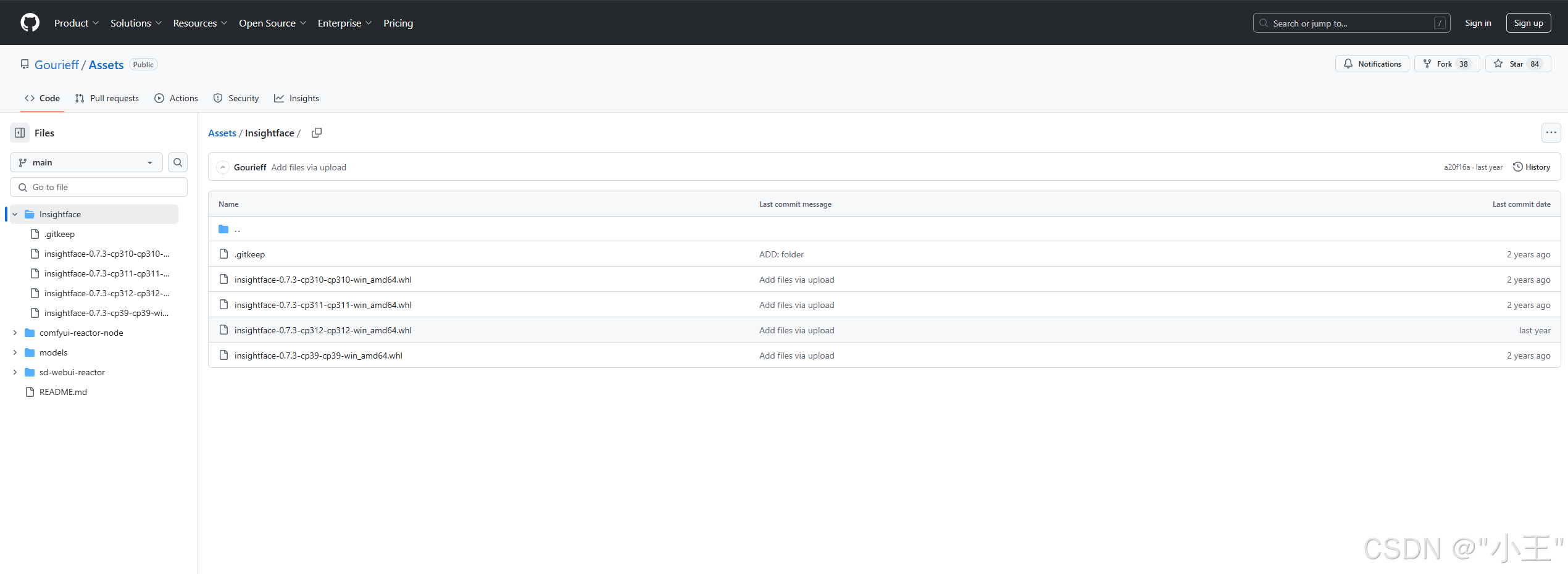Expand the sd-webui-reactor folder chevron
This screenshot has height=574, width=1568.
(15, 372)
